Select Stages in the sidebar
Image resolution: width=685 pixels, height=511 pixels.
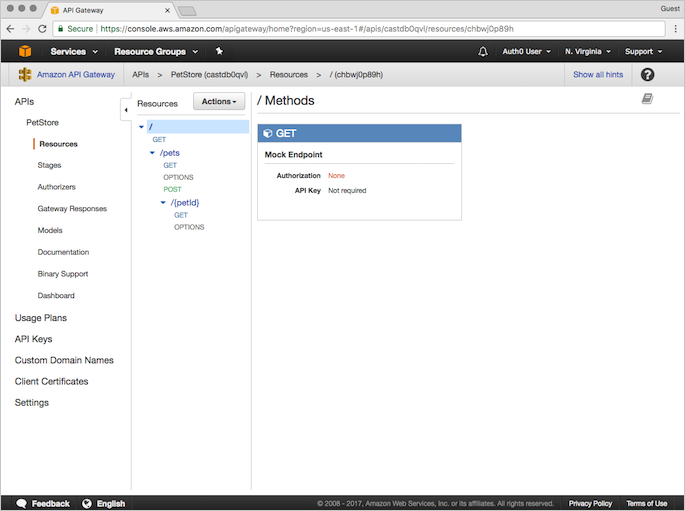[49, 165]
